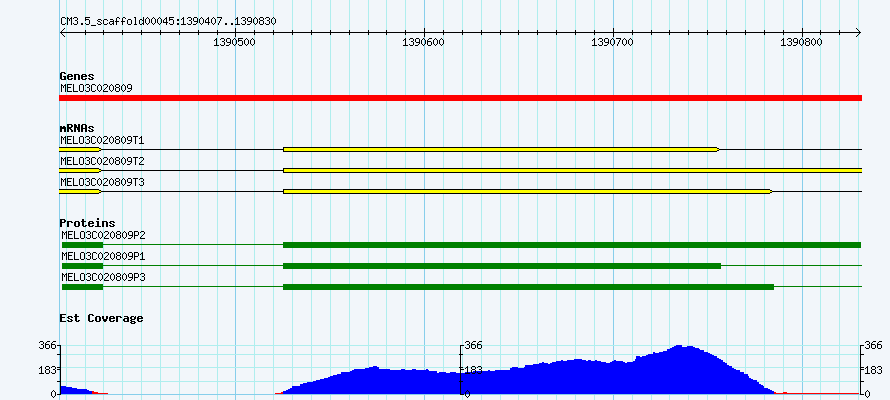
Task: Click the long yellow exon of MELO3C020809T2
Action: (572, 170)
